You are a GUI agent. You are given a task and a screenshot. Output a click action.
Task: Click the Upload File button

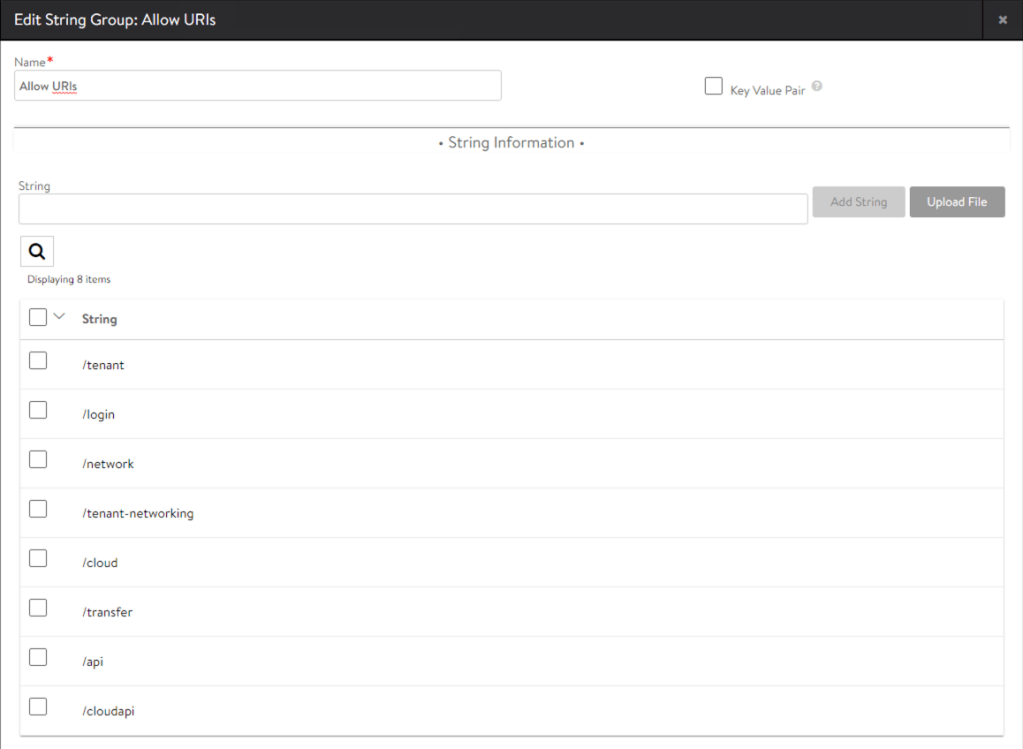click(x=956, y=202)
